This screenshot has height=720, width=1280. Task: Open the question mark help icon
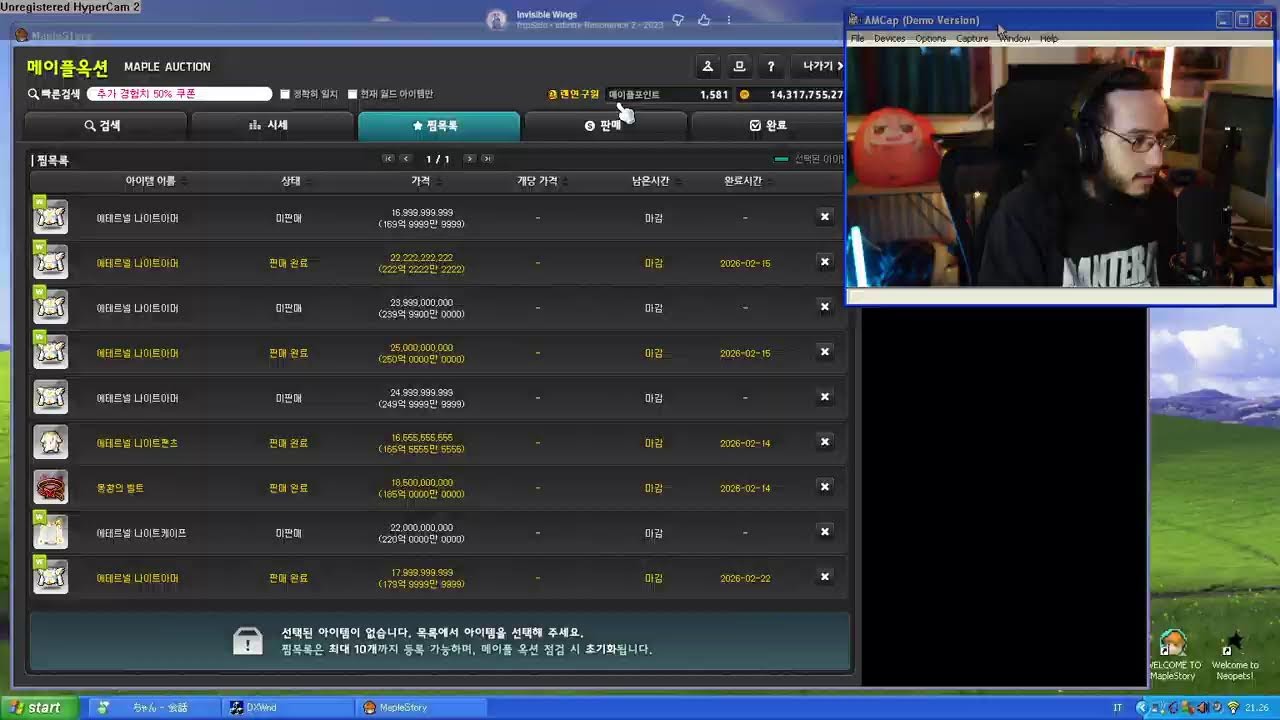tap(771, 66)
